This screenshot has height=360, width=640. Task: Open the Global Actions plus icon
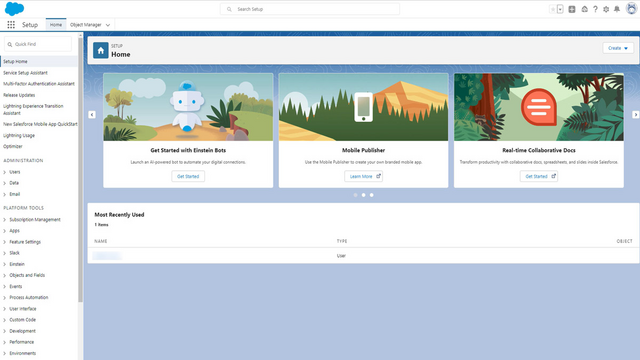click(x=572, y=9)
